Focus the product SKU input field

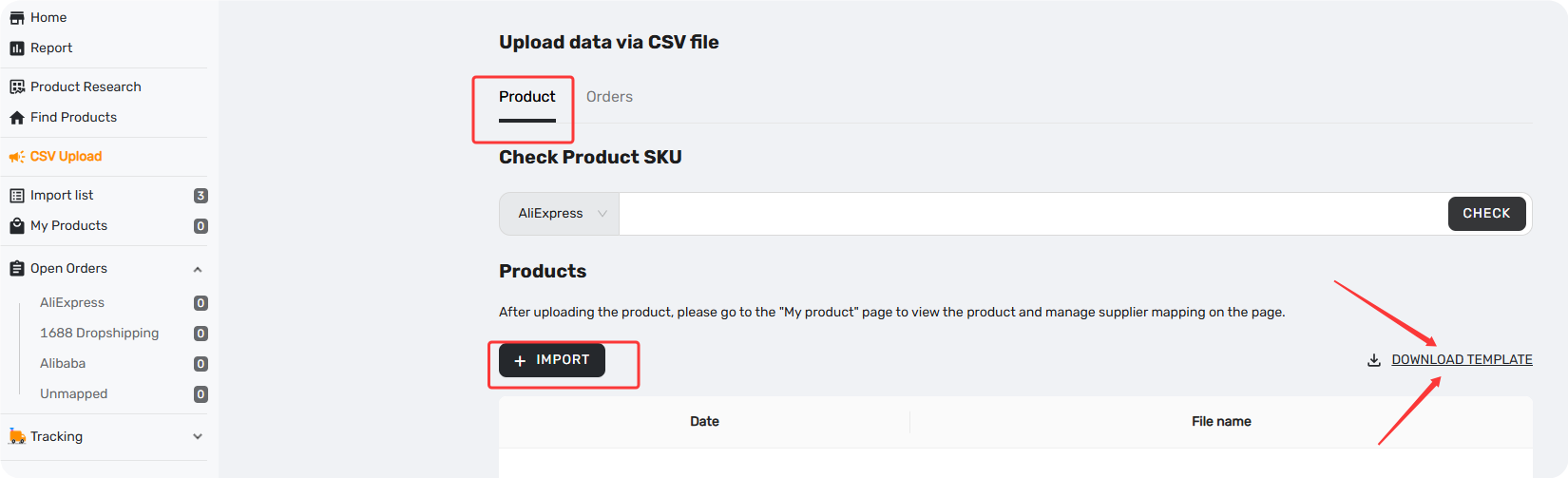pyautogui.click(x=1033, y=214)
